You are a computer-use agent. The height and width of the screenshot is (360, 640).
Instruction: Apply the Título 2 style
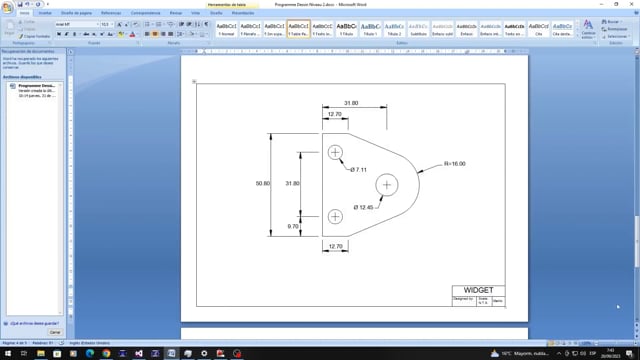click(x=394, y=29)
